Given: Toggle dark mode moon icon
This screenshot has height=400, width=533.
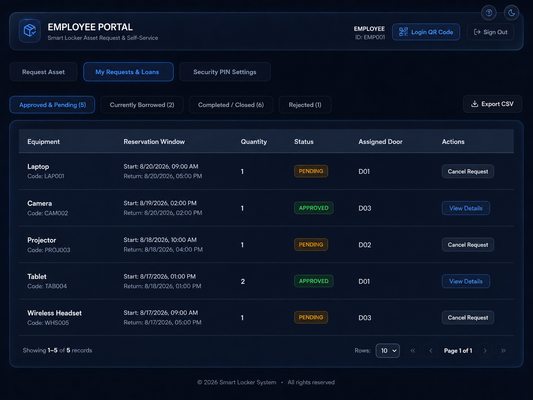Looking at the screenshot, I should pos(511,13).
